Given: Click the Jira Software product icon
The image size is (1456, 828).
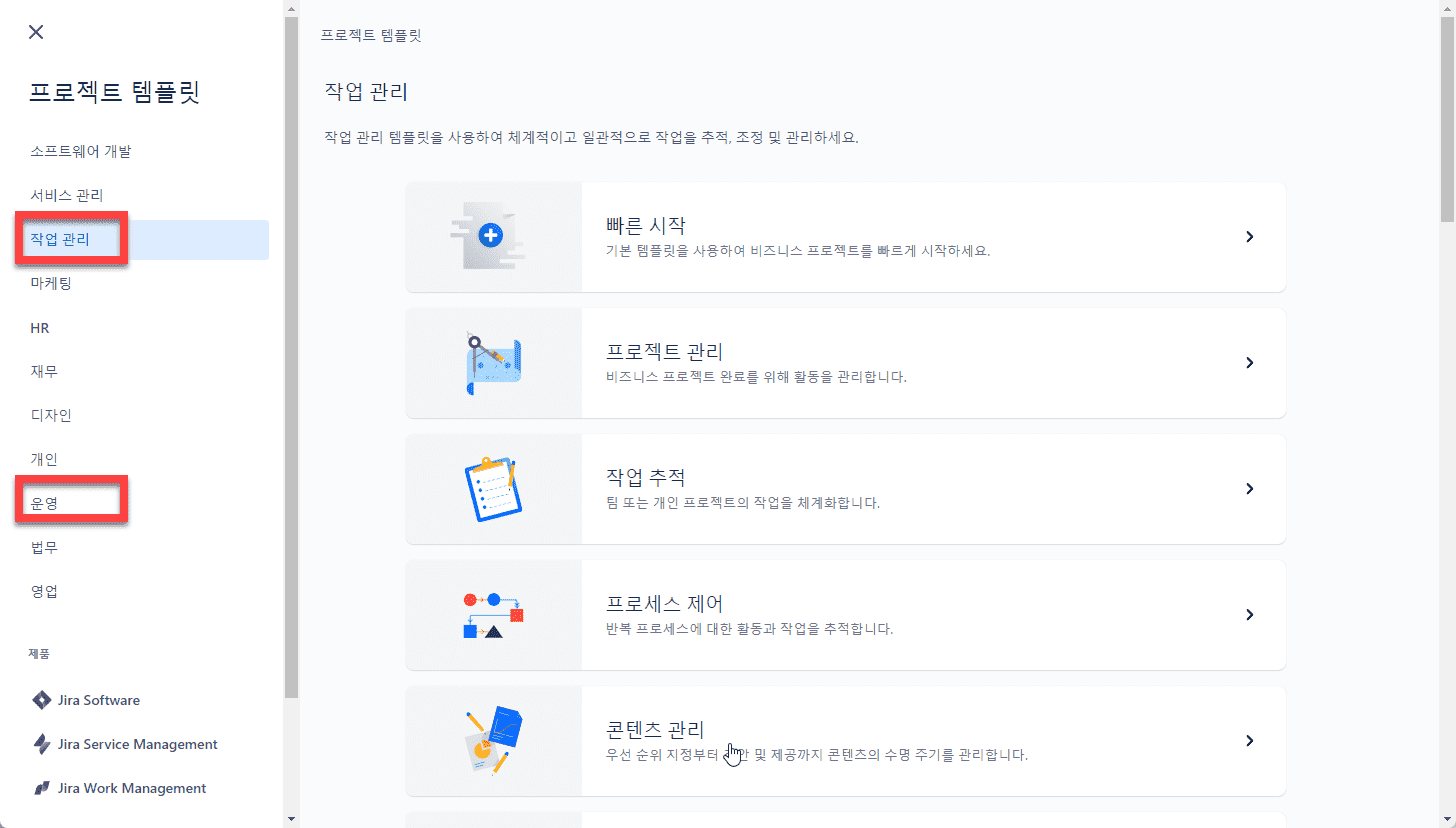Looking at the screenshot, I should tap(42, 700).
